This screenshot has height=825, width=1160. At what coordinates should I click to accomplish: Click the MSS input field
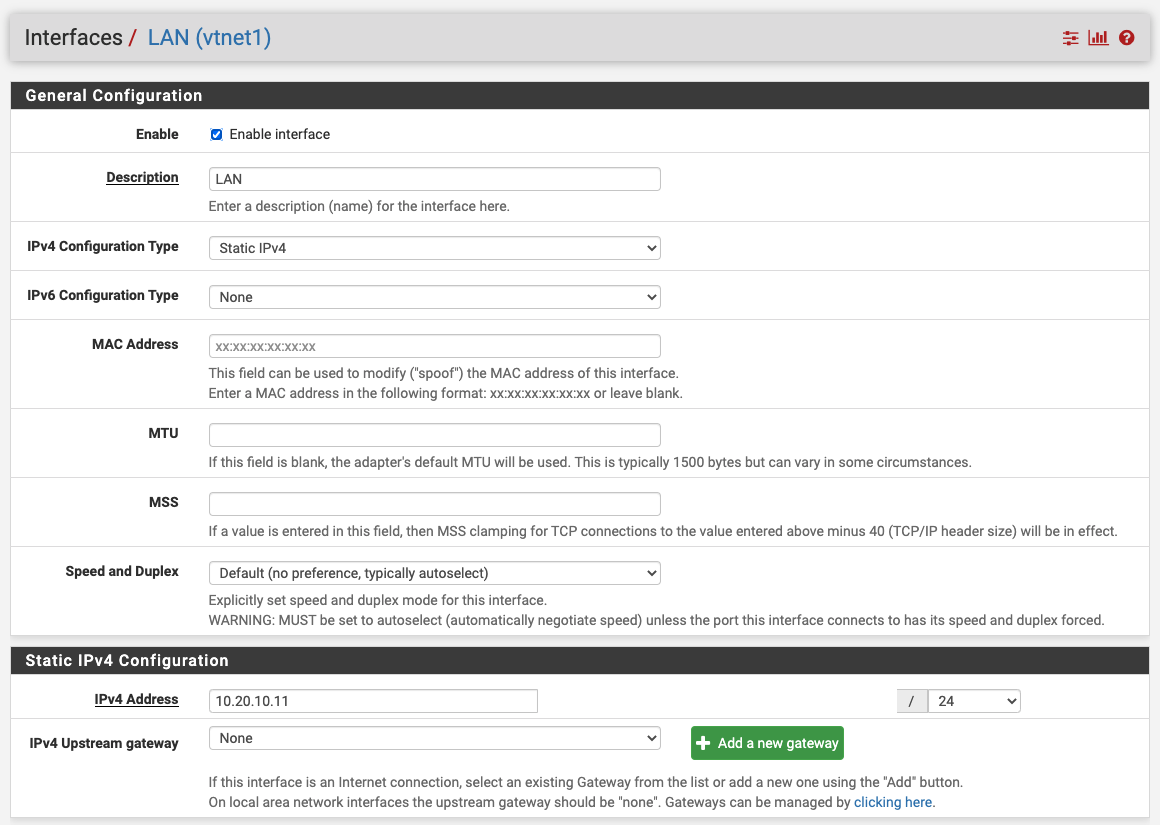[434, 504]
